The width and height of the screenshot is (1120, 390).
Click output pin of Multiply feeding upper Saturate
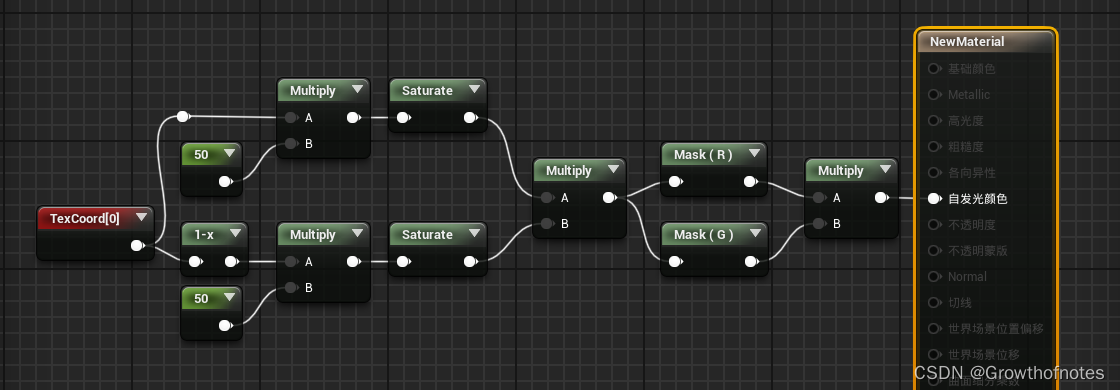[x=354, y=118]
